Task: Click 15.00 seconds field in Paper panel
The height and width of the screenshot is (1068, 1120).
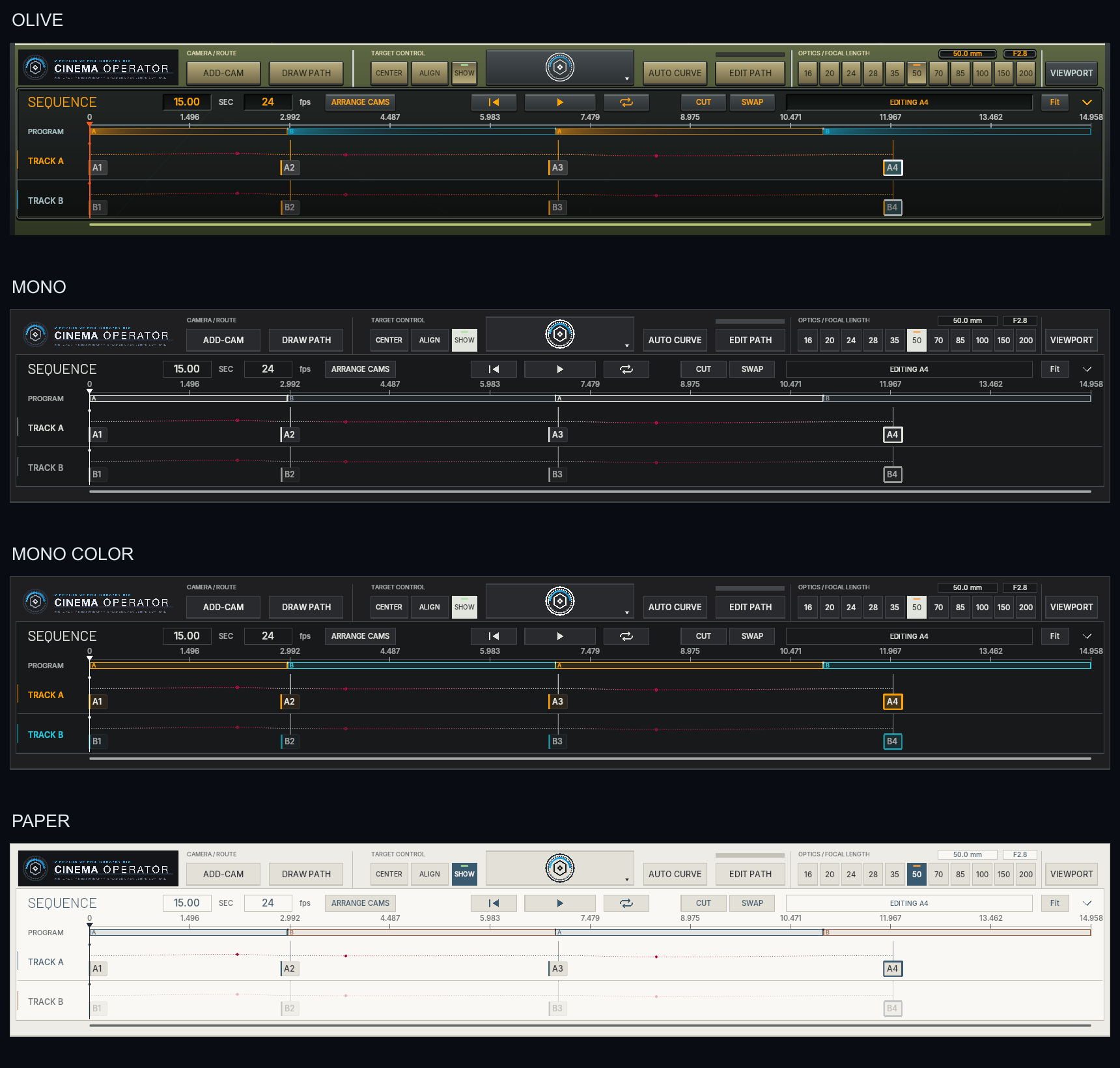Action: tap(187, 903)
